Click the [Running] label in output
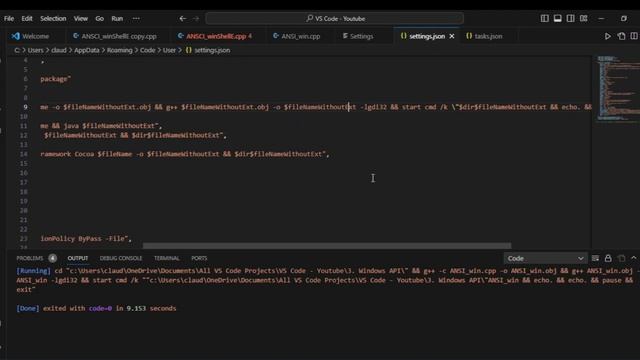The height and width of the screenshot is (360, 640). click(33, 271)
